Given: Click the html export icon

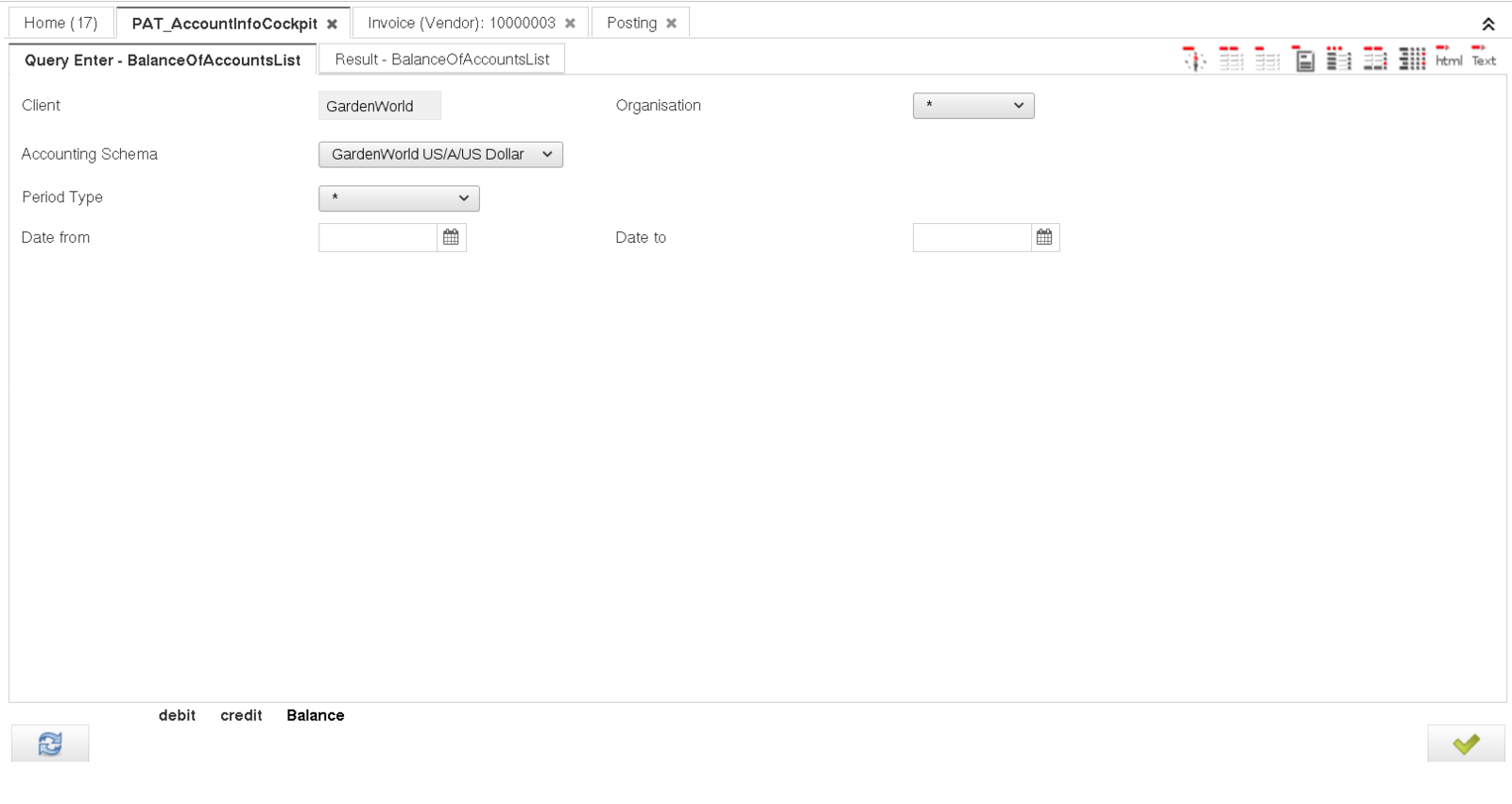Looking at the screenshot, I should pyautogui.click(x=1448, y=58).
